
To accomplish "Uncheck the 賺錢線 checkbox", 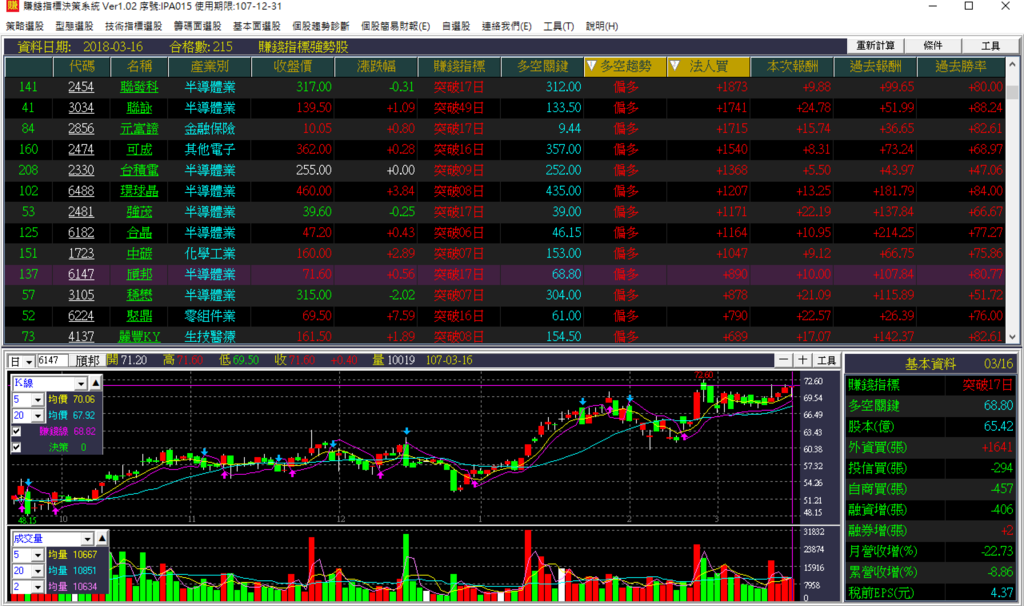I will pos(16,431).
